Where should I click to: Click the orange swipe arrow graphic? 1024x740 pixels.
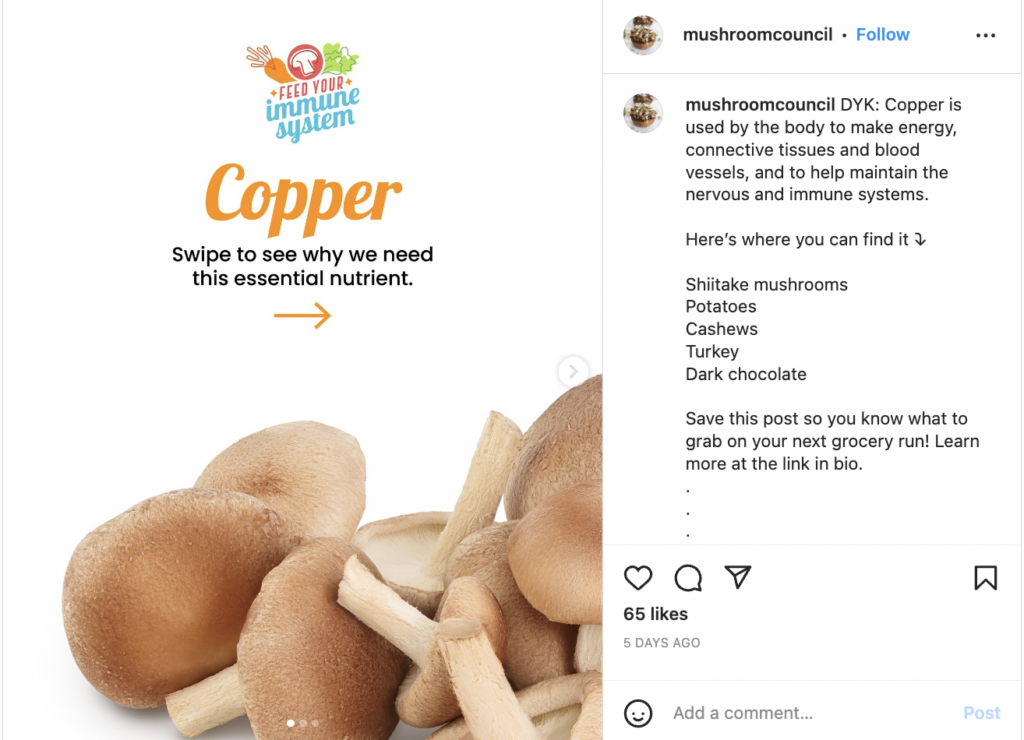(302, 315)
